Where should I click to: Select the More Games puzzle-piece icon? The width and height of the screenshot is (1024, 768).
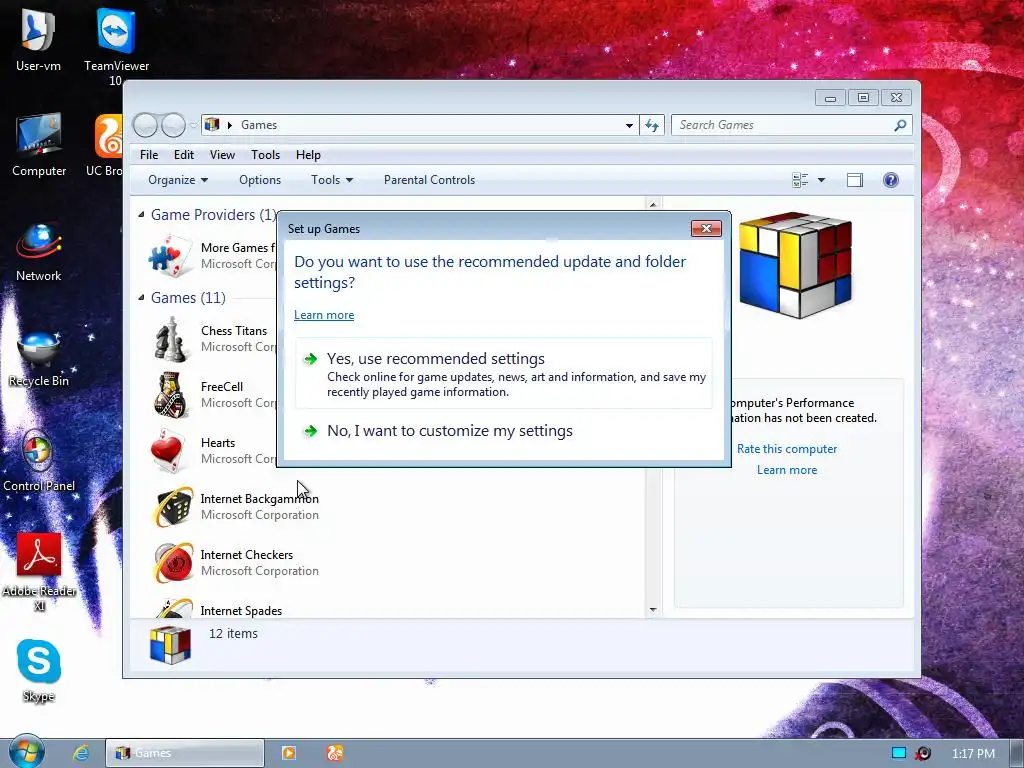(170, 255)
